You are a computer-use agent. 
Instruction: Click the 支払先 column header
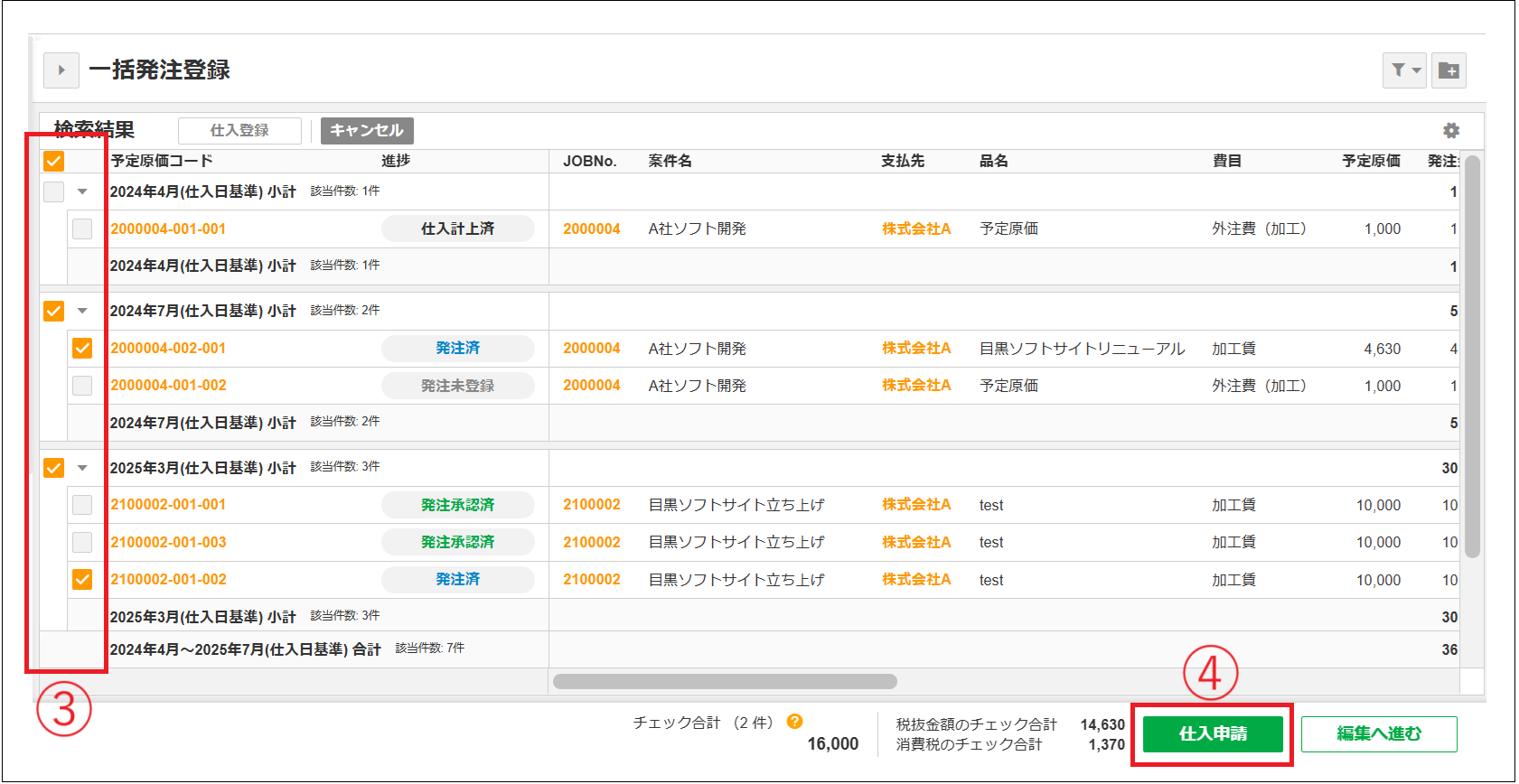coord(902,161)
